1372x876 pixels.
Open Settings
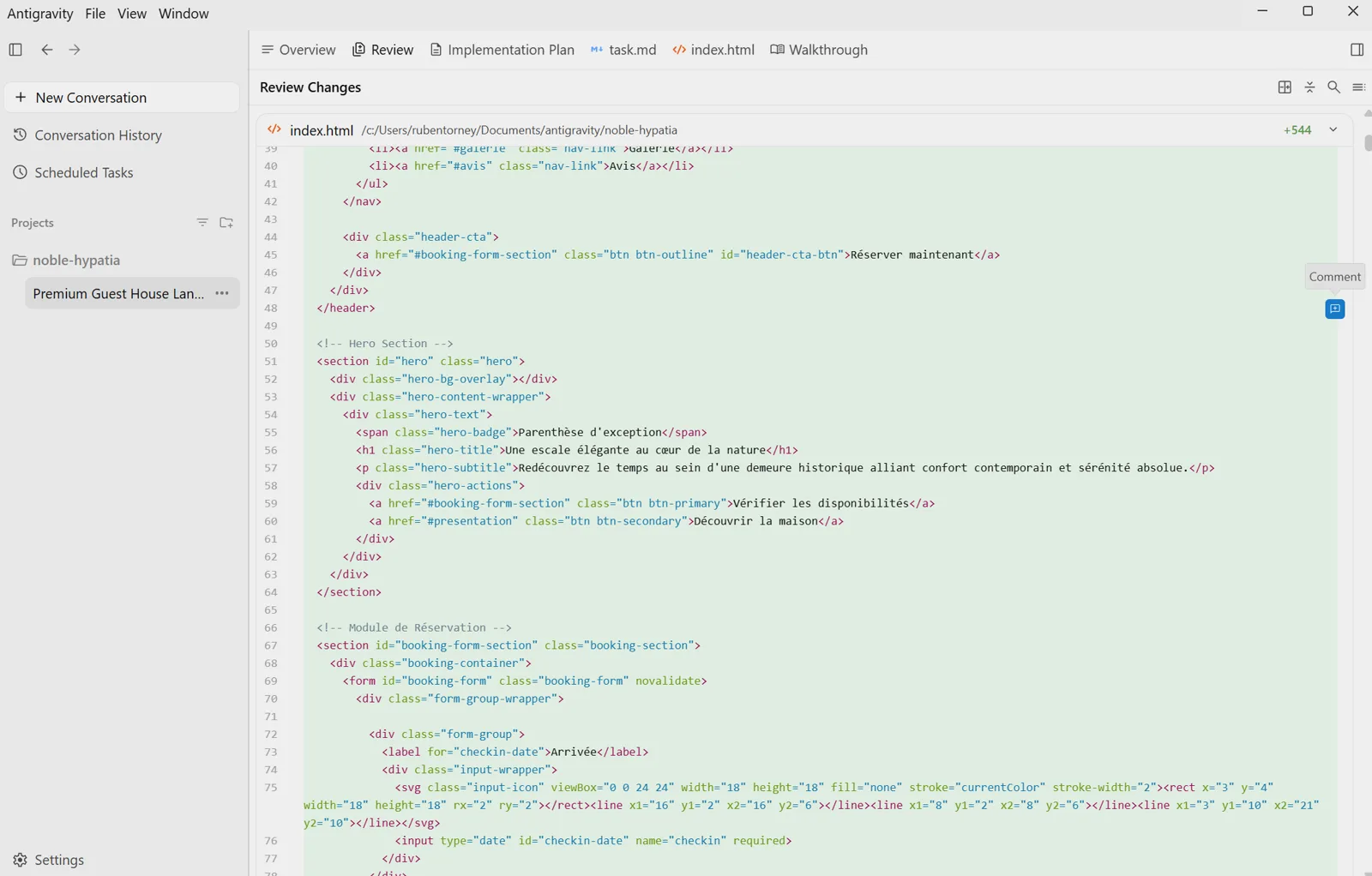pyautogui.click(x=49, y=860)
